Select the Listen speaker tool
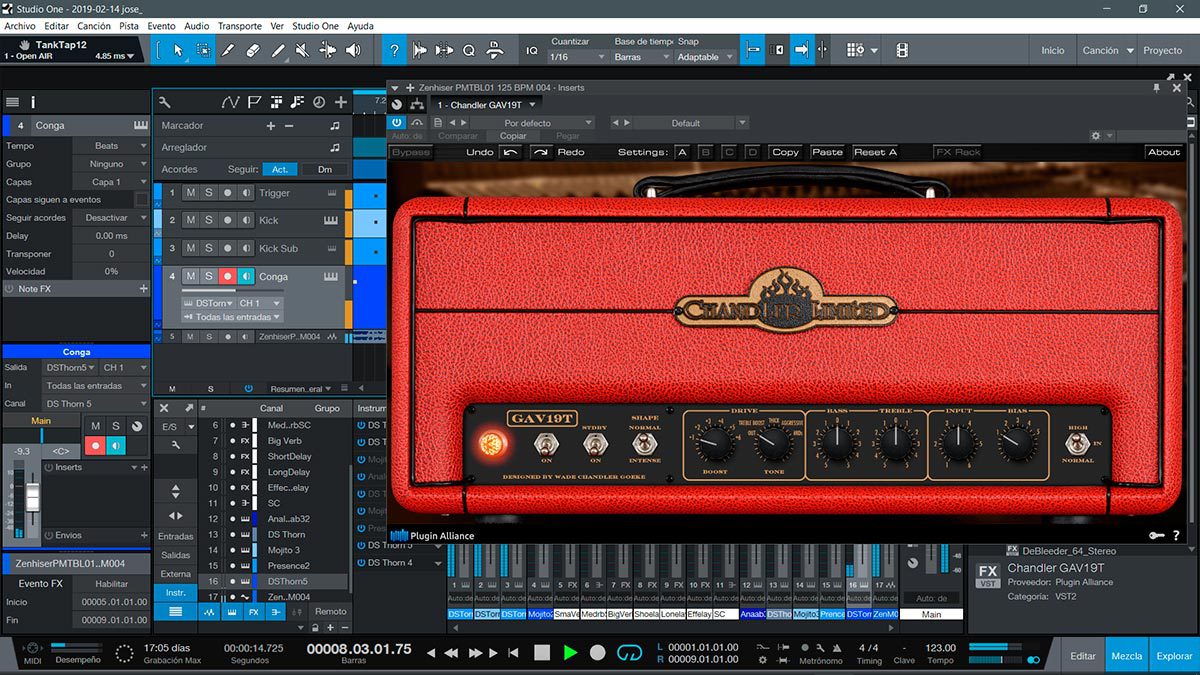The image size is (1200, 675). [x=353, y=50]
